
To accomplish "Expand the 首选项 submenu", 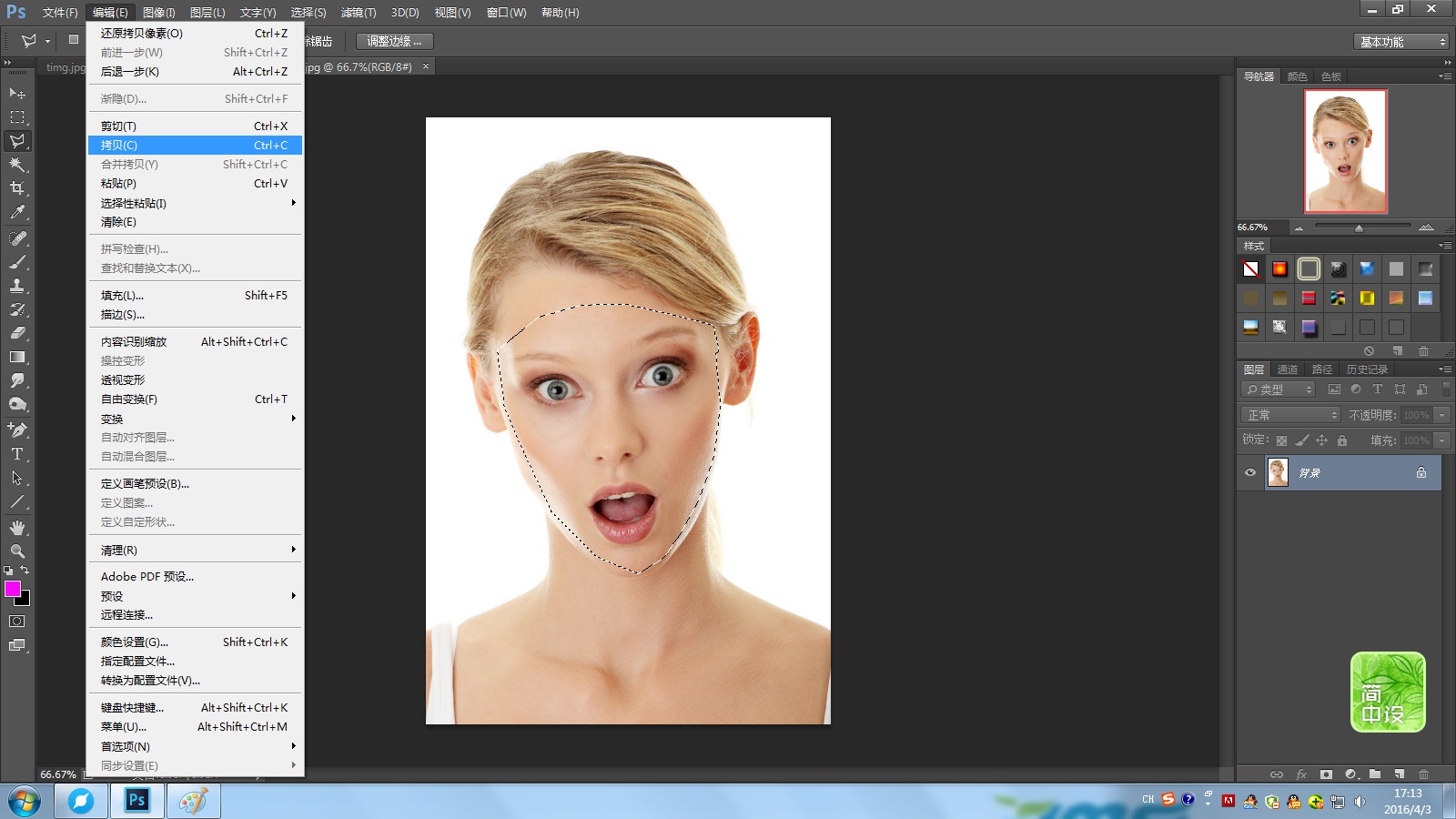I will click(x=196, y=746).
